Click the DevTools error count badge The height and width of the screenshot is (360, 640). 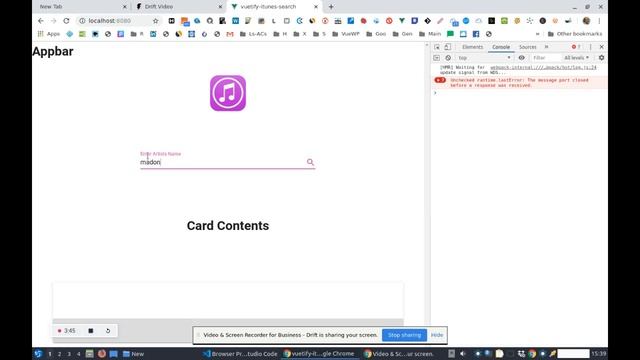click(x=576, y=47)
